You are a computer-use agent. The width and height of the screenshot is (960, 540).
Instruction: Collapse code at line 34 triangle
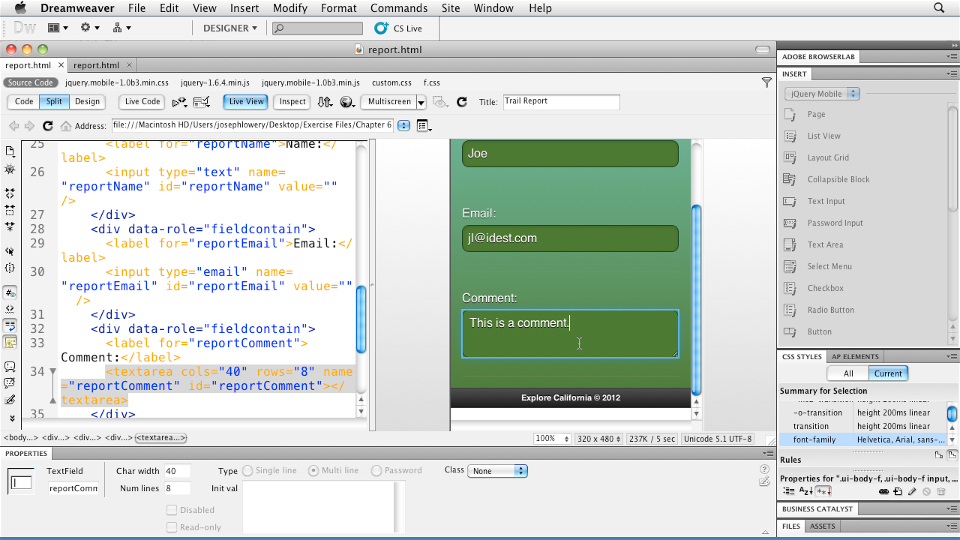[x=53, y=372]
